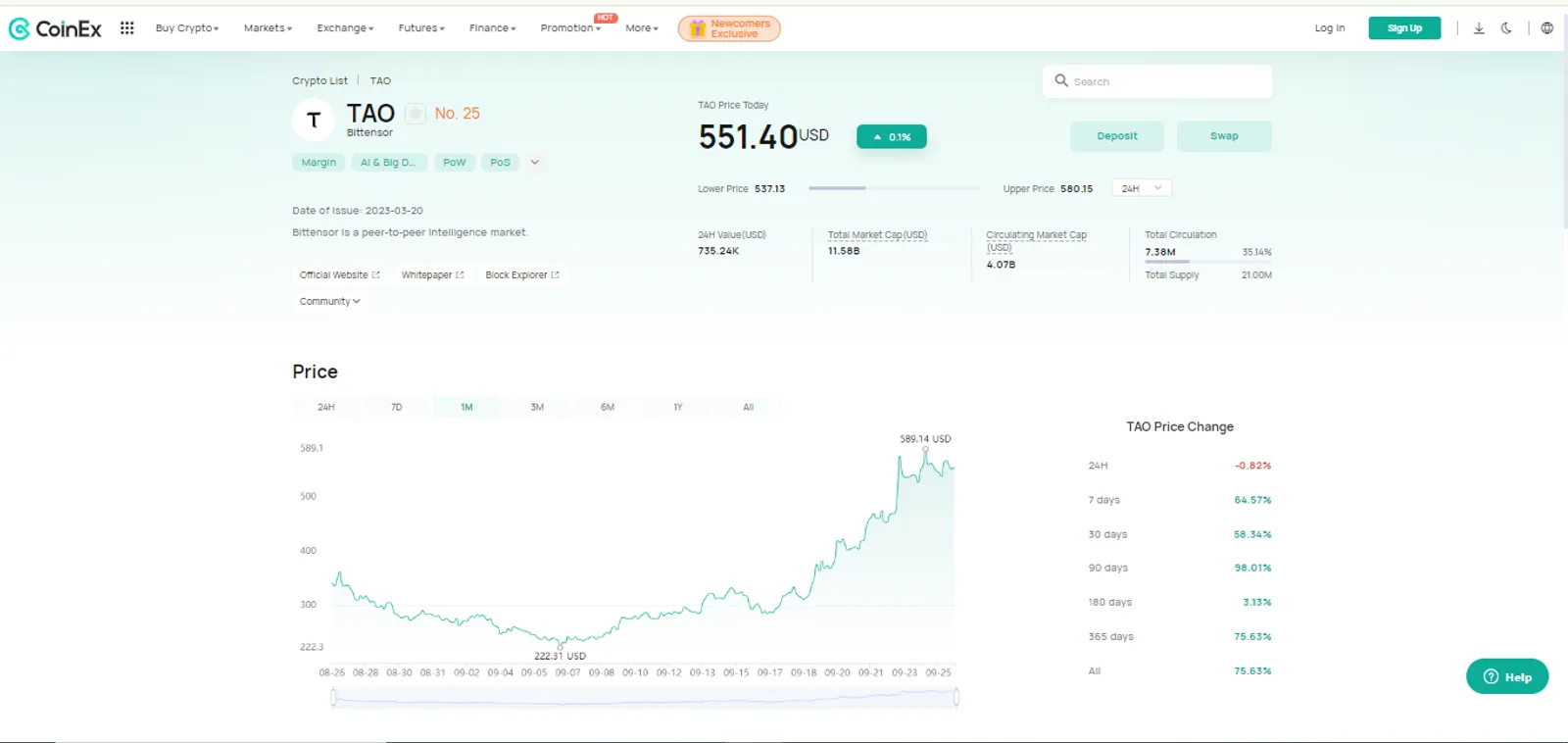Toggle dark mode moon icon
This screenshot has width=1568, height=743.
click(1506, 27)
